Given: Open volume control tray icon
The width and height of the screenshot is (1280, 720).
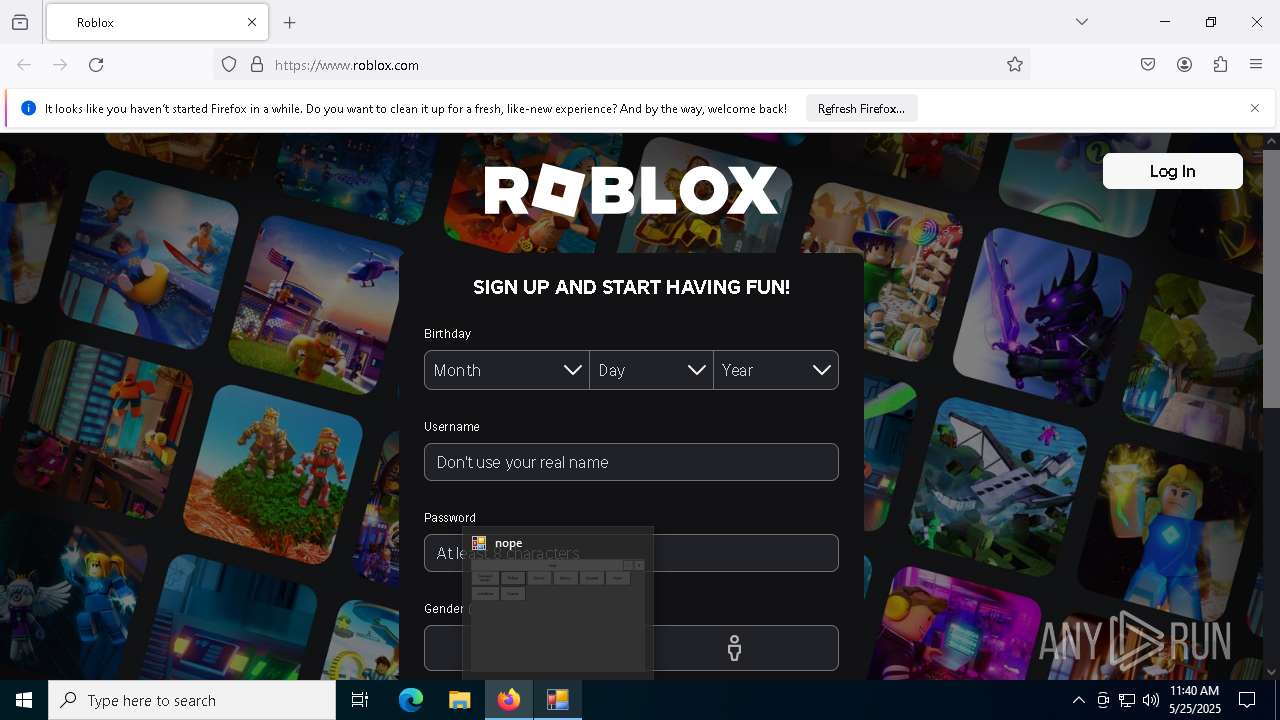Looking at the screenshot, I should click(x=1151, y=700).
